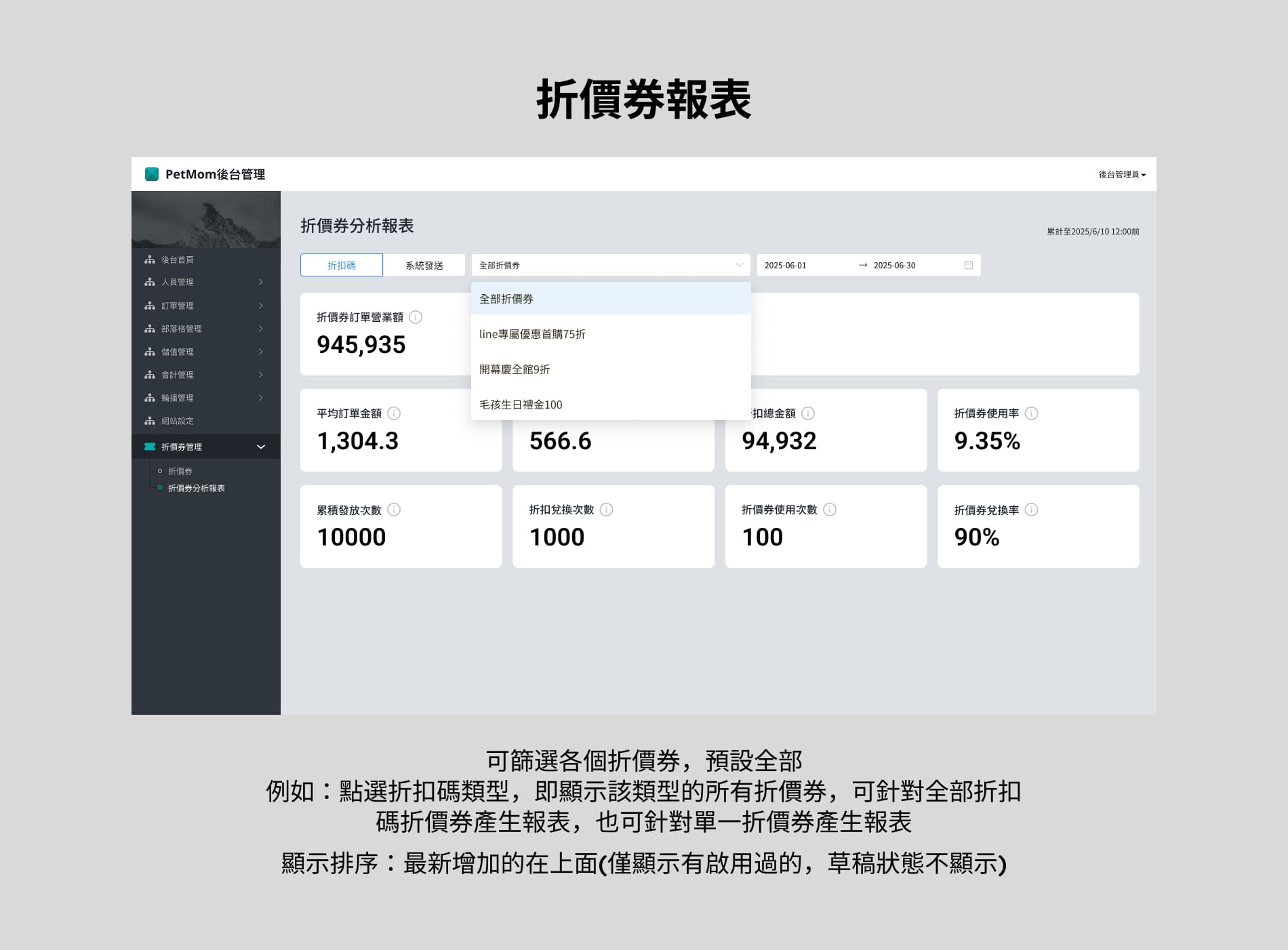The width and height of the screenshot is (1288, 950).
Task: Click end date 2025-06-30 field
Action: point(894,265)
